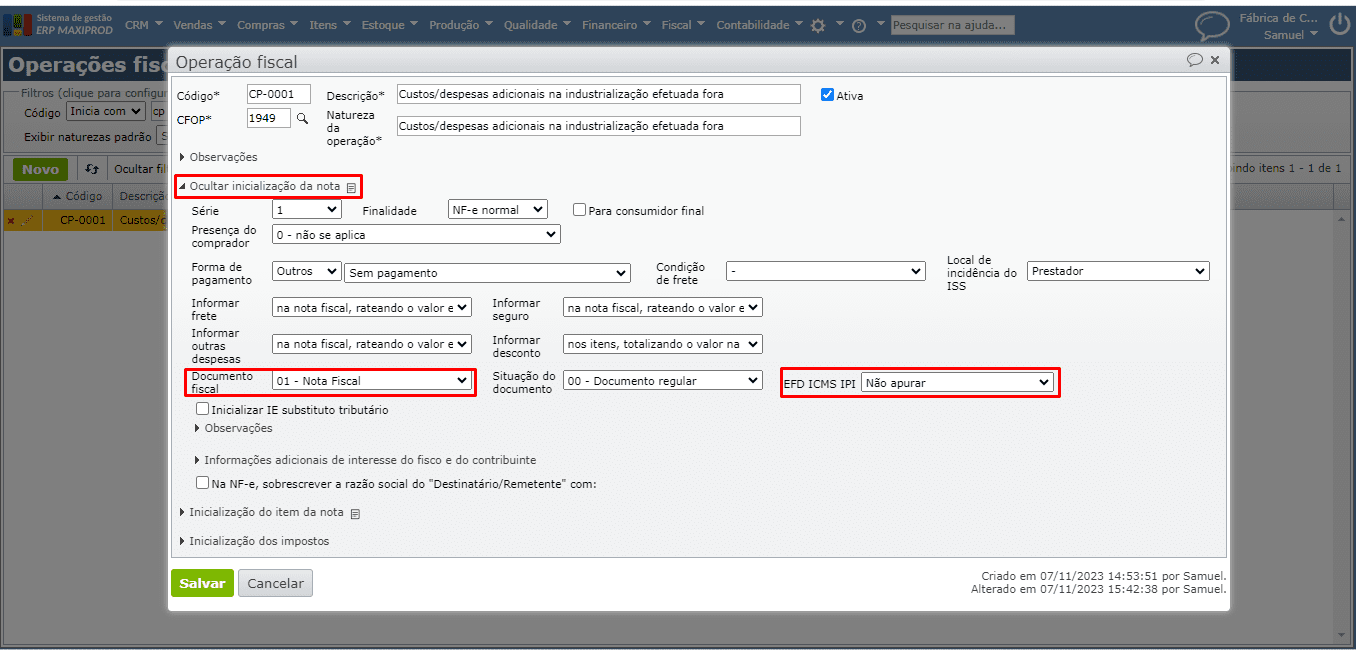This screenshot has width=1356, height=650.
Task: Open the Forma de pagamento Outros dropdown
Action: click(x=307, y=271)
